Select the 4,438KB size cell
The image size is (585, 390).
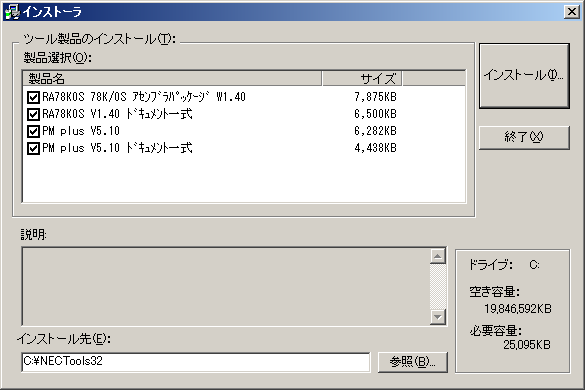click(x=375, y=148)
